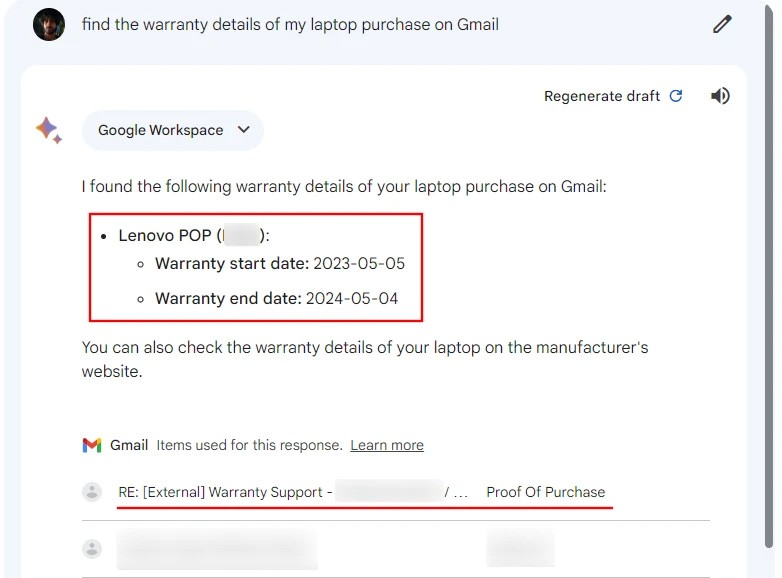Click the Lenovo POP bullet item
The height and width of the screenshot is (578, 782).
click(x=165, y=236)
